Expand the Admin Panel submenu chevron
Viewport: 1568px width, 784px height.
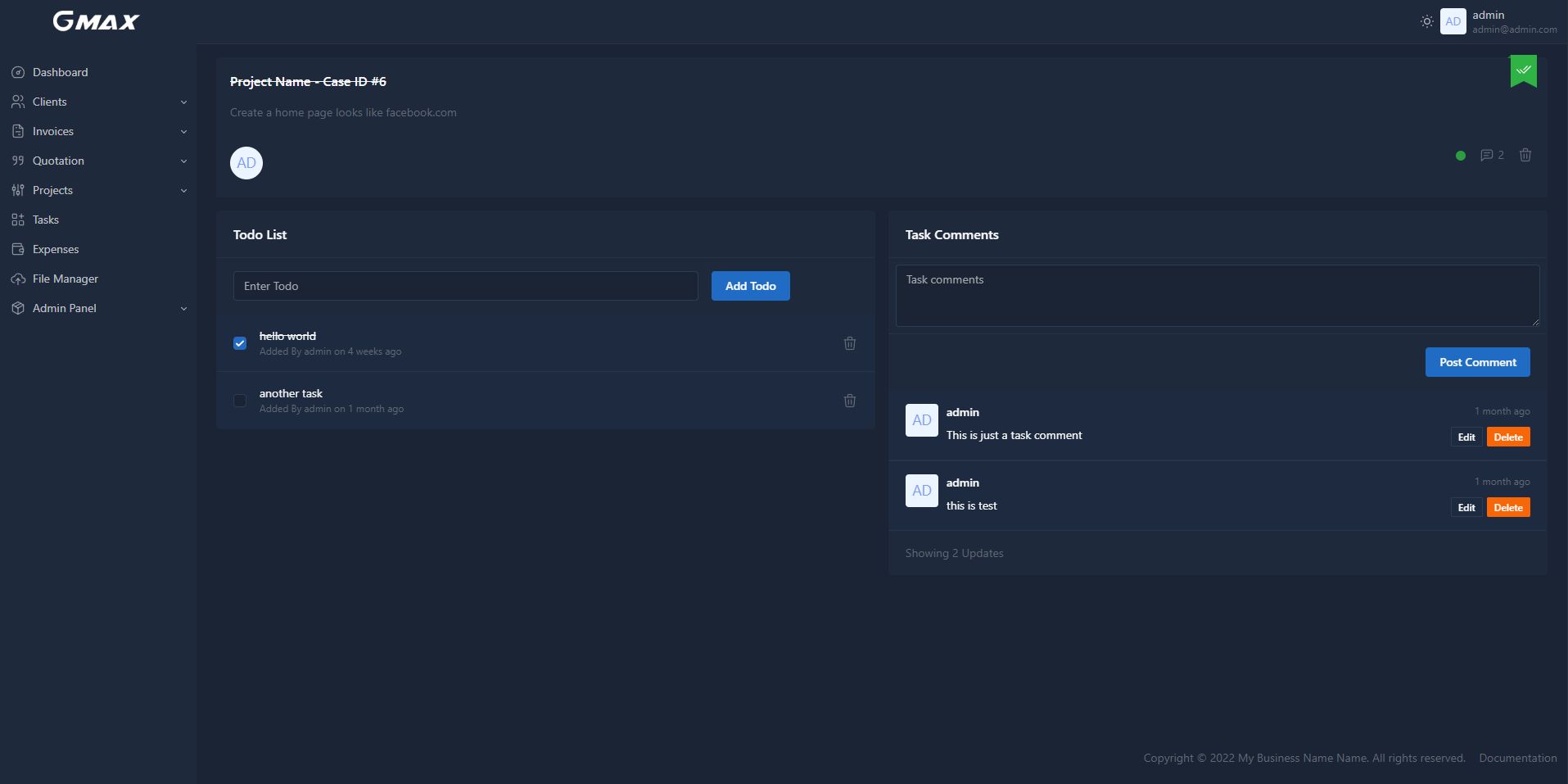pos(183,309)
